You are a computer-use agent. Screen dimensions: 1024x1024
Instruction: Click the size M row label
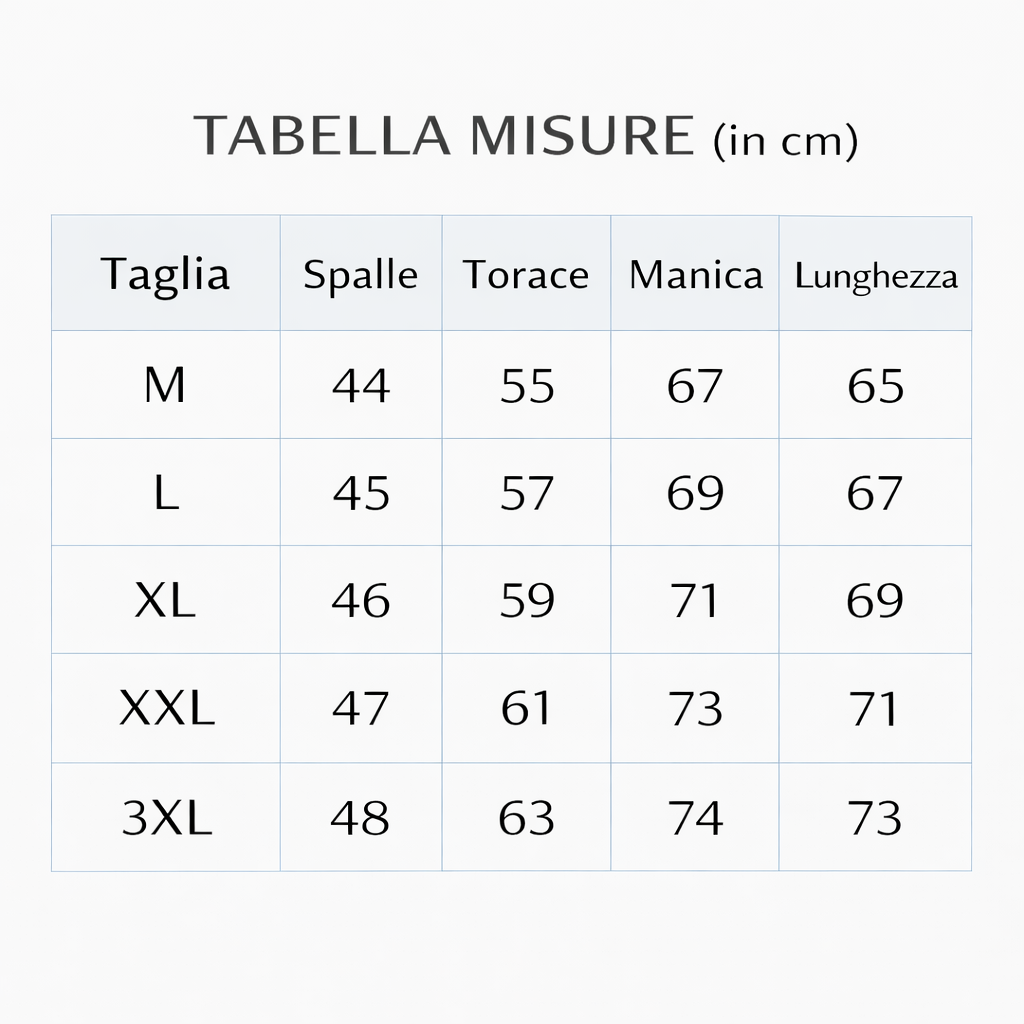pos(165,385)
